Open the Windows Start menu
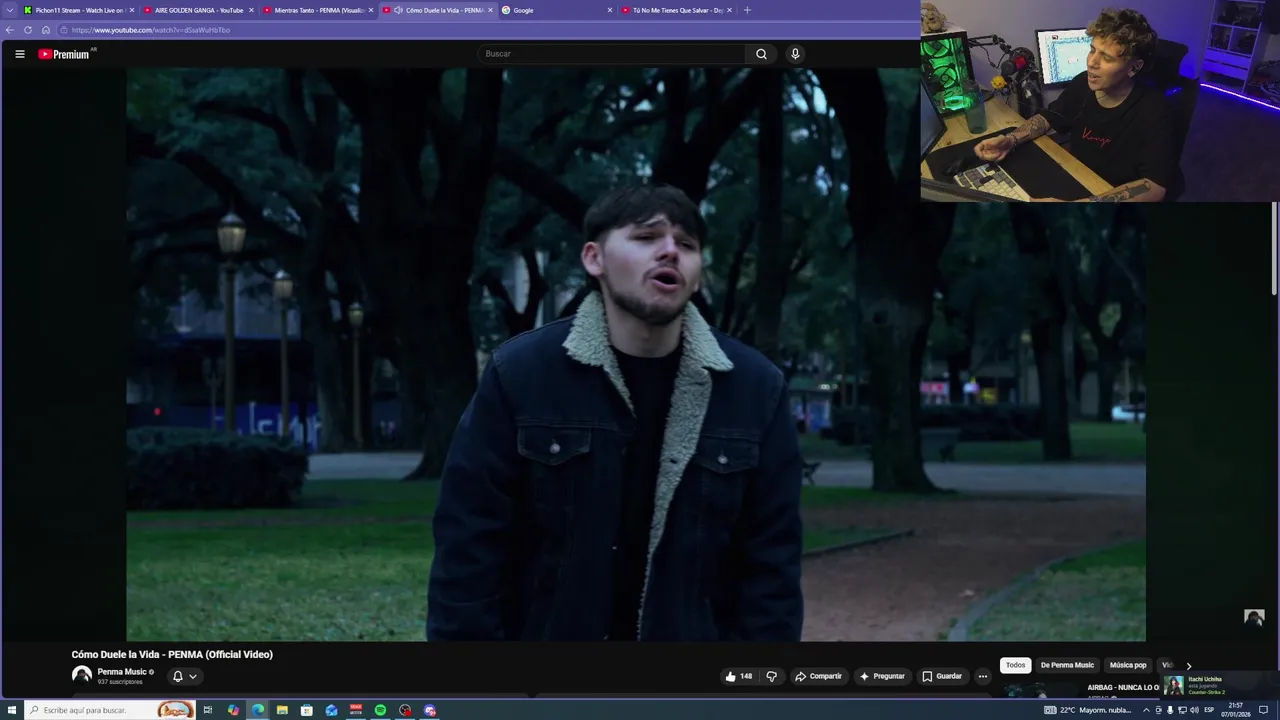Screen dimensions: 1280x720 coord(12,710)
